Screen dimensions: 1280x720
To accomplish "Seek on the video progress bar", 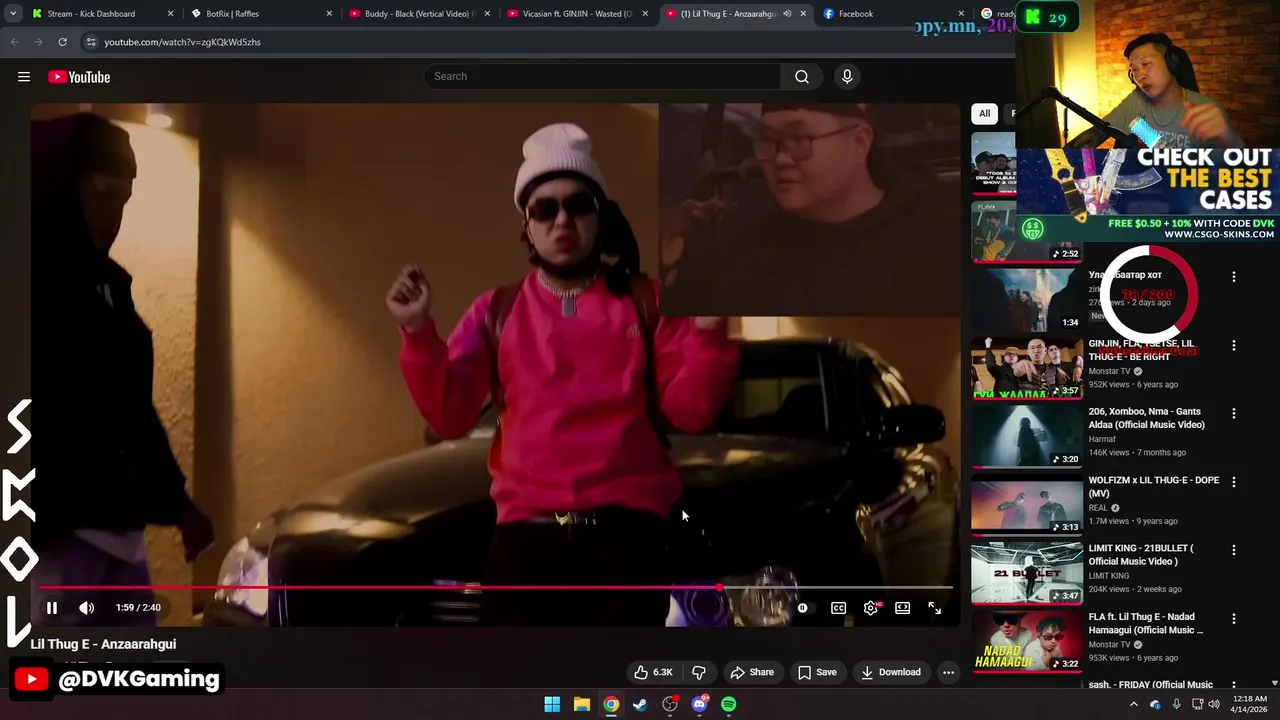I will tap(496, 588).
